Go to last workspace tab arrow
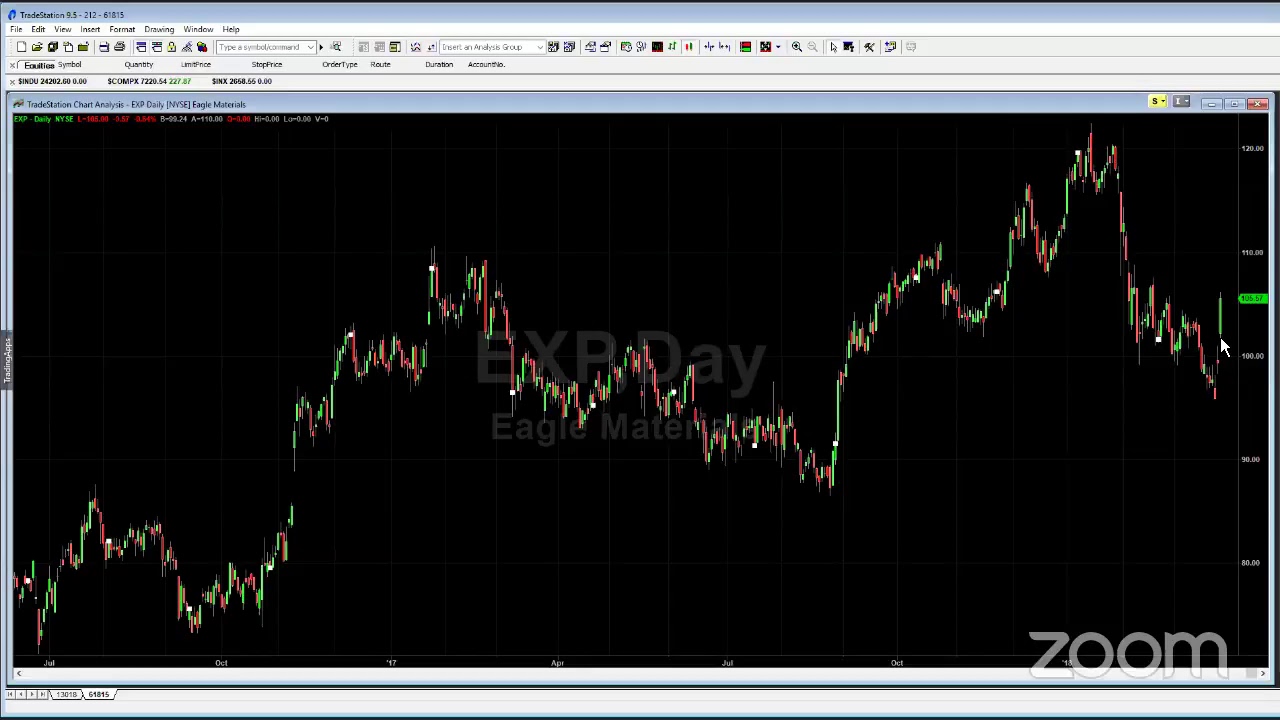This screenshot has width=1280, height=720. point(43,694)
